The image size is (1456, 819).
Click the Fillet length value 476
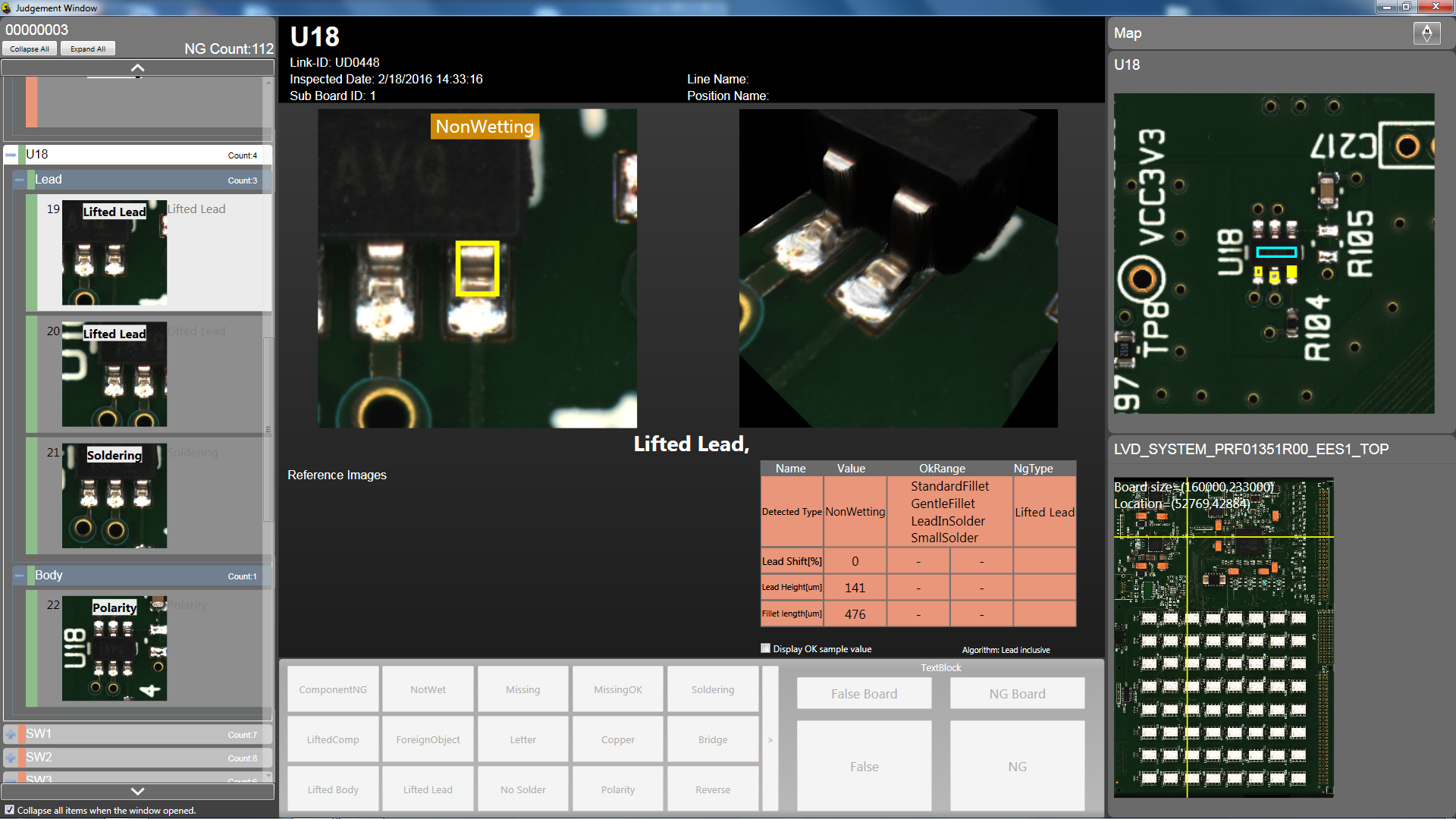tap(855, 614)
